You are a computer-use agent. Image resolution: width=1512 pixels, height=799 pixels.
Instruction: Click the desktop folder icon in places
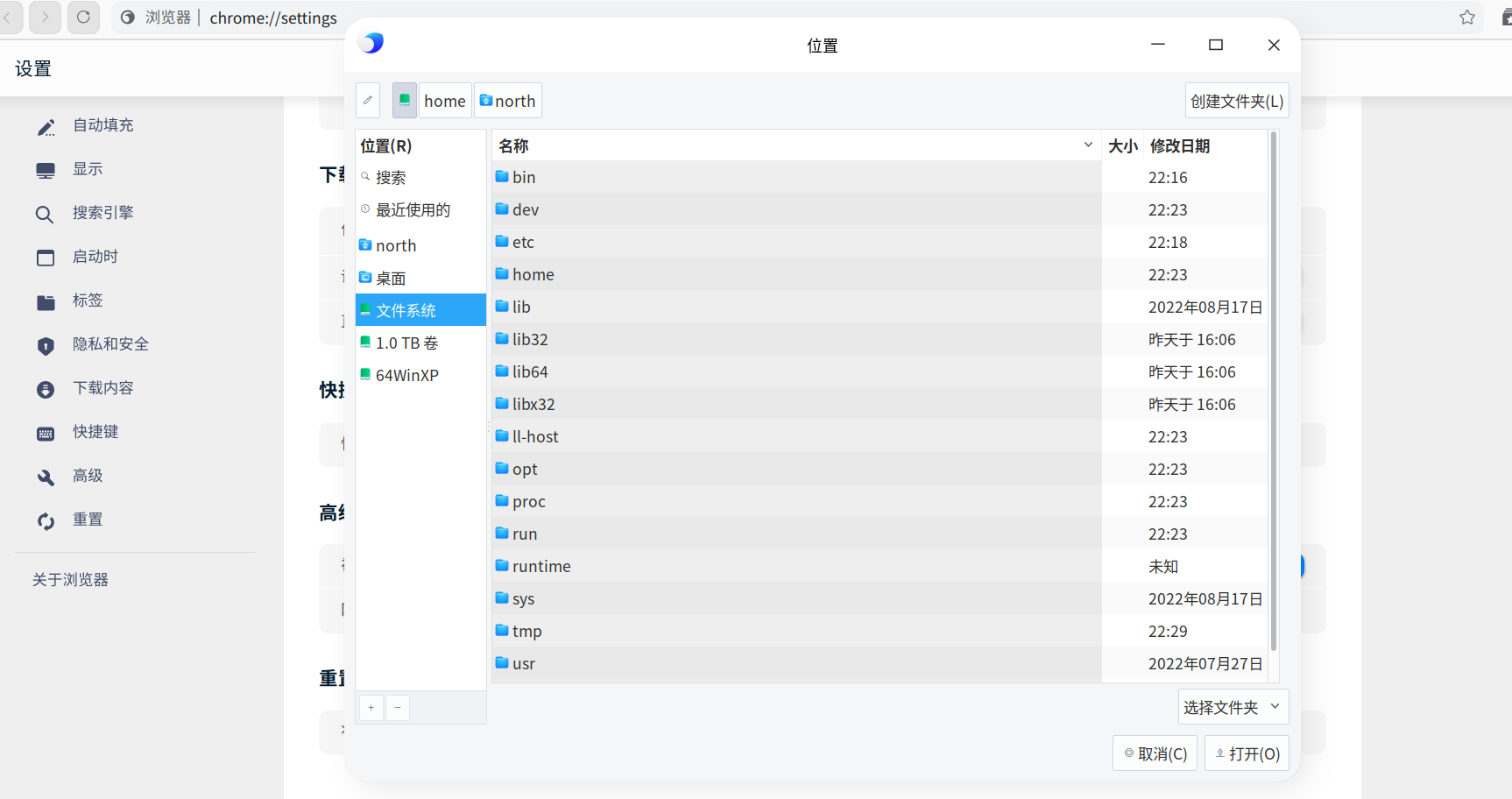pos(365,278)
